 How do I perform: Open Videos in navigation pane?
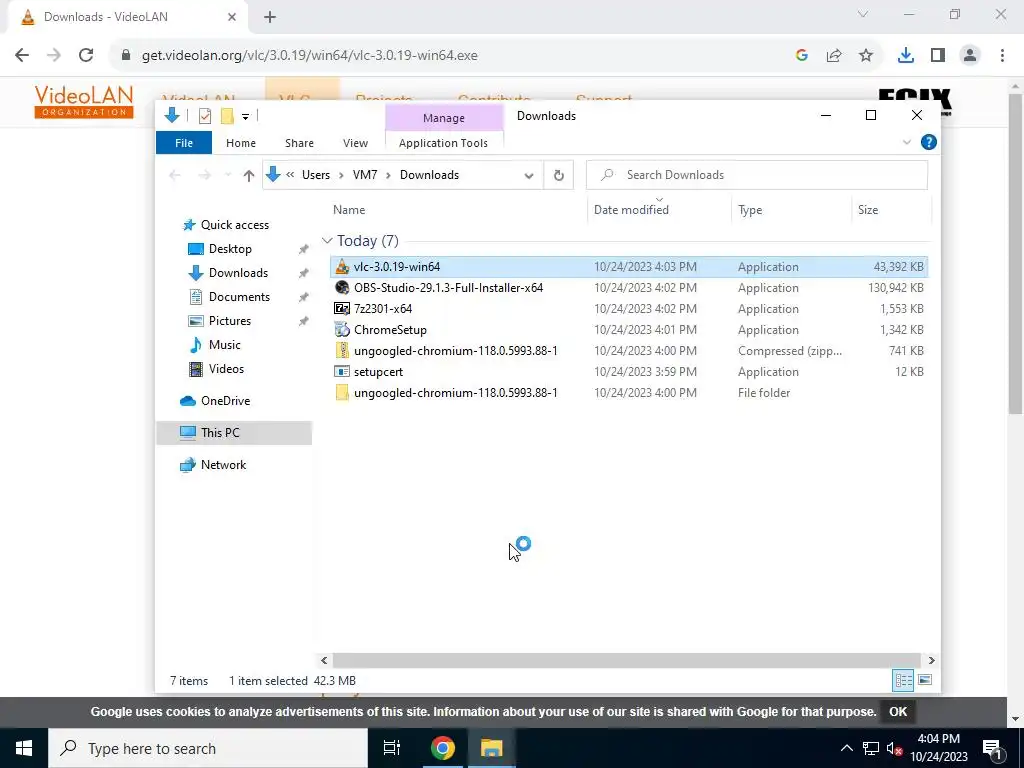[x=226, y=369]
